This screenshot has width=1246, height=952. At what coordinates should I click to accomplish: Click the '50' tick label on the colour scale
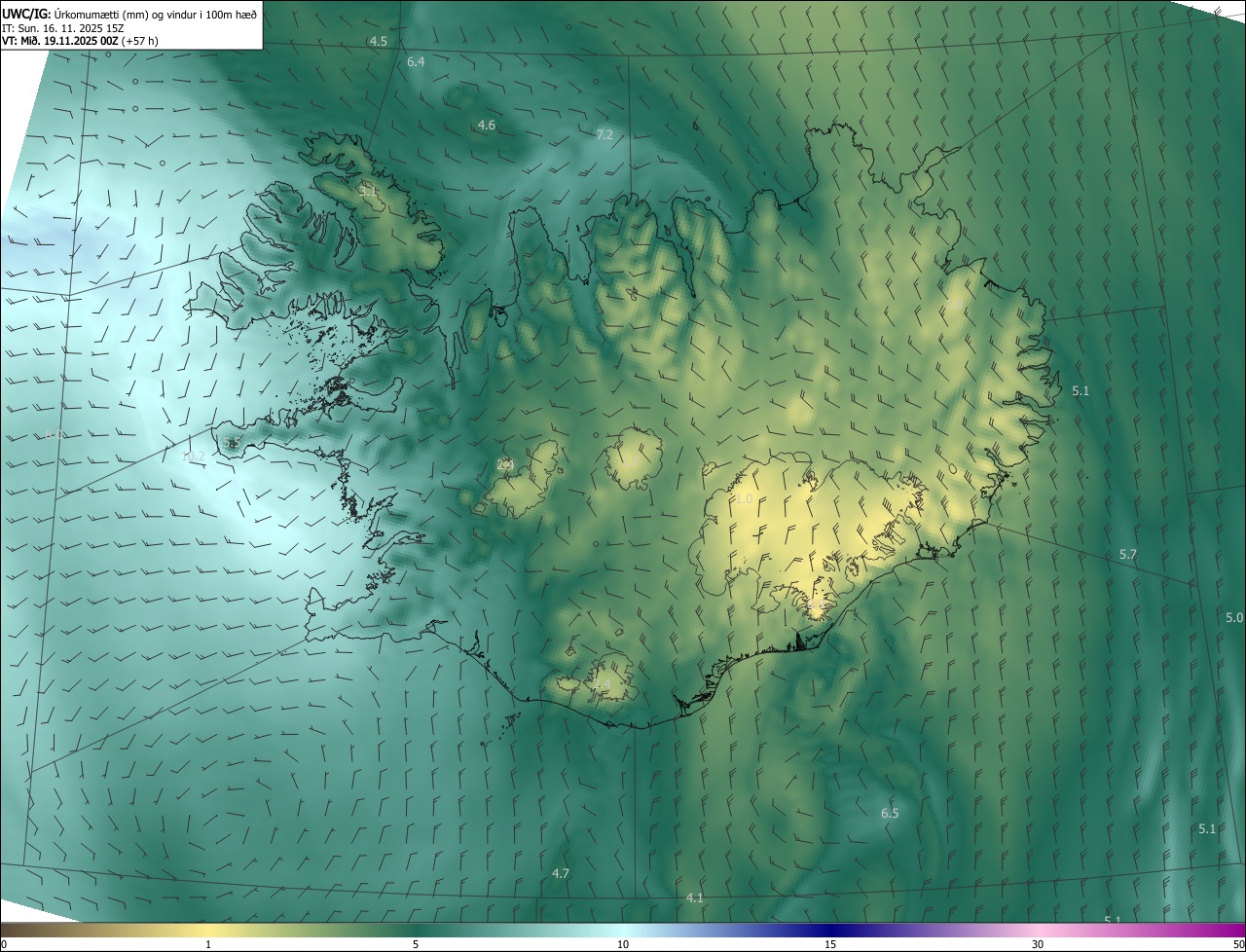click(1238, 944)
